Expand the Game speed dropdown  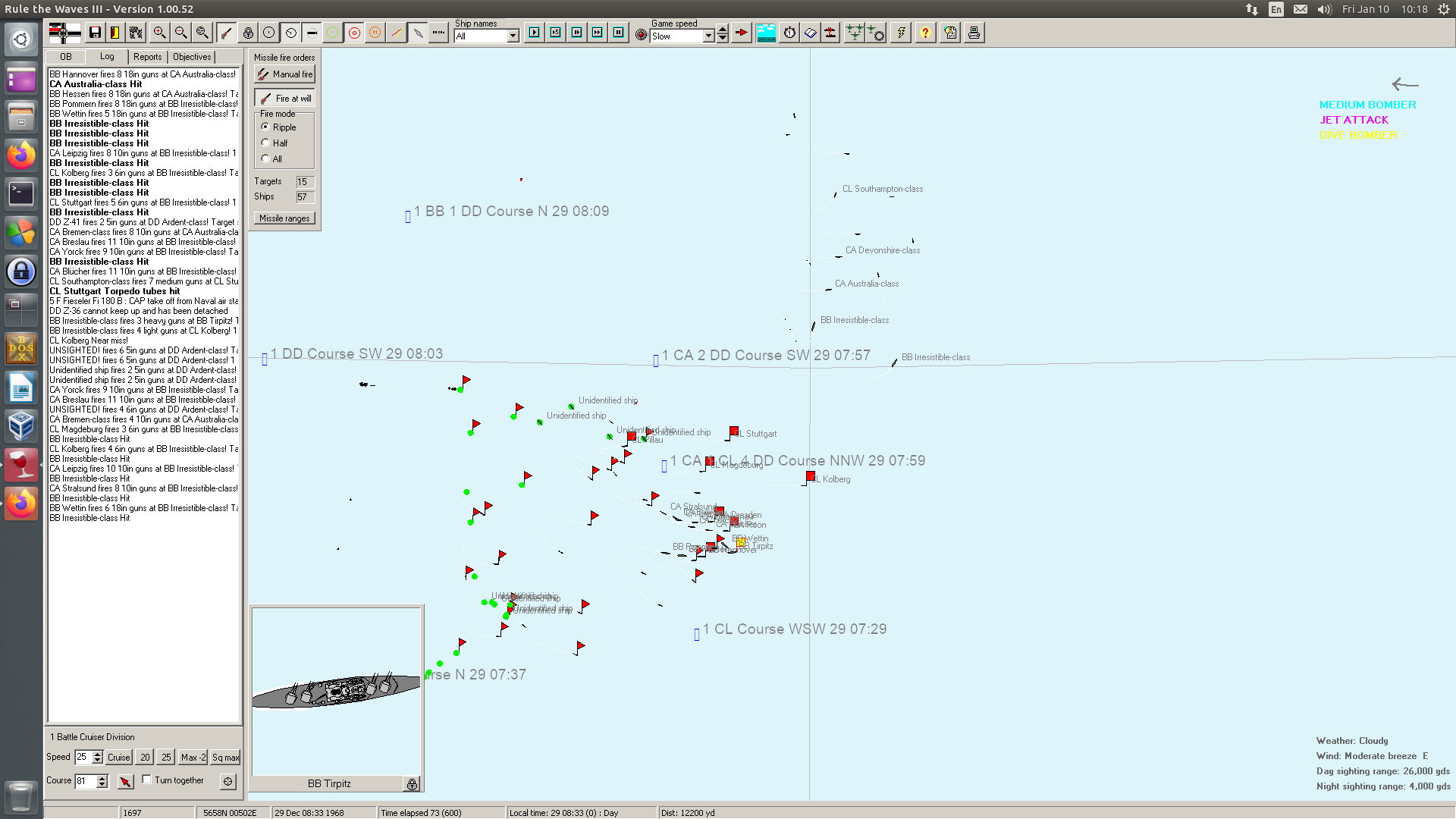[x=708, y=36]
